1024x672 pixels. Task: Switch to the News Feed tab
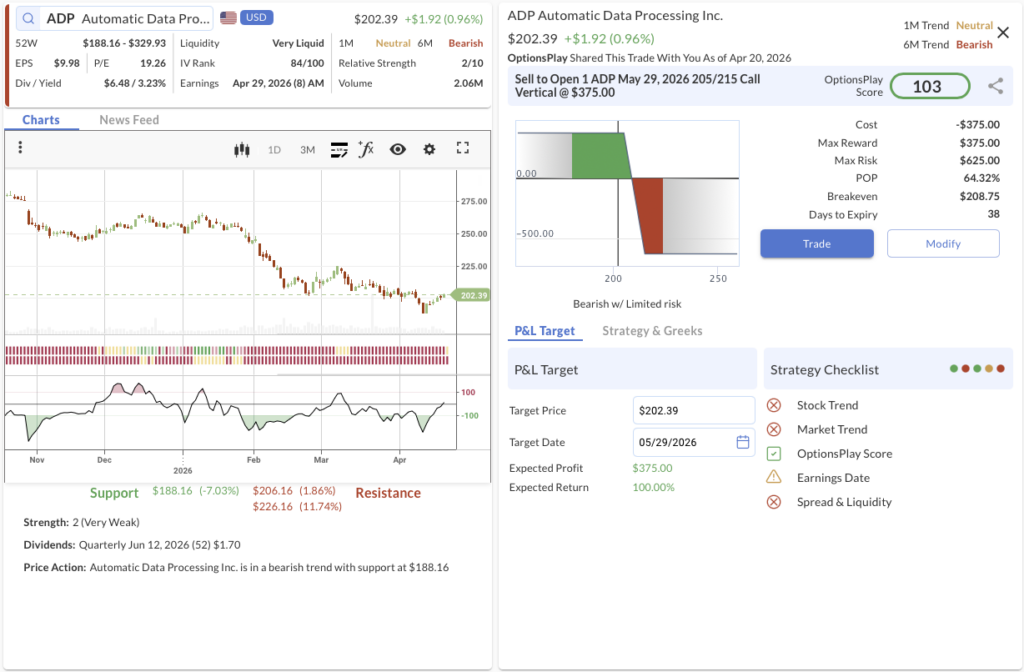(x=129, y=120)
